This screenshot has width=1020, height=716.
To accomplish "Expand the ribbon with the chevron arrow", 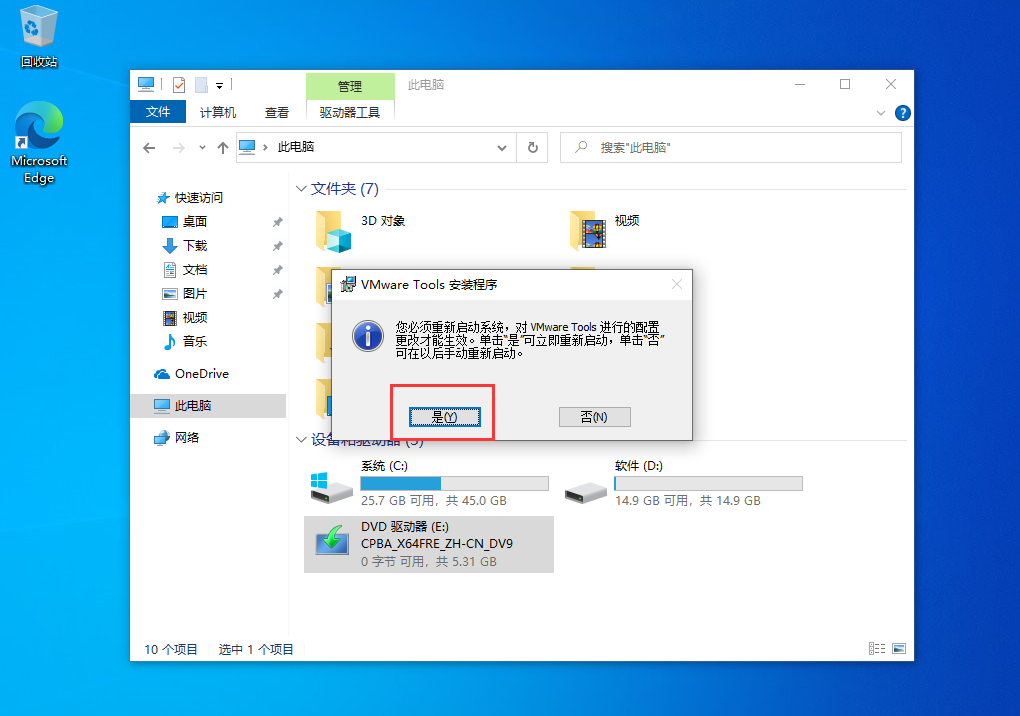I will tap(881, 113).
